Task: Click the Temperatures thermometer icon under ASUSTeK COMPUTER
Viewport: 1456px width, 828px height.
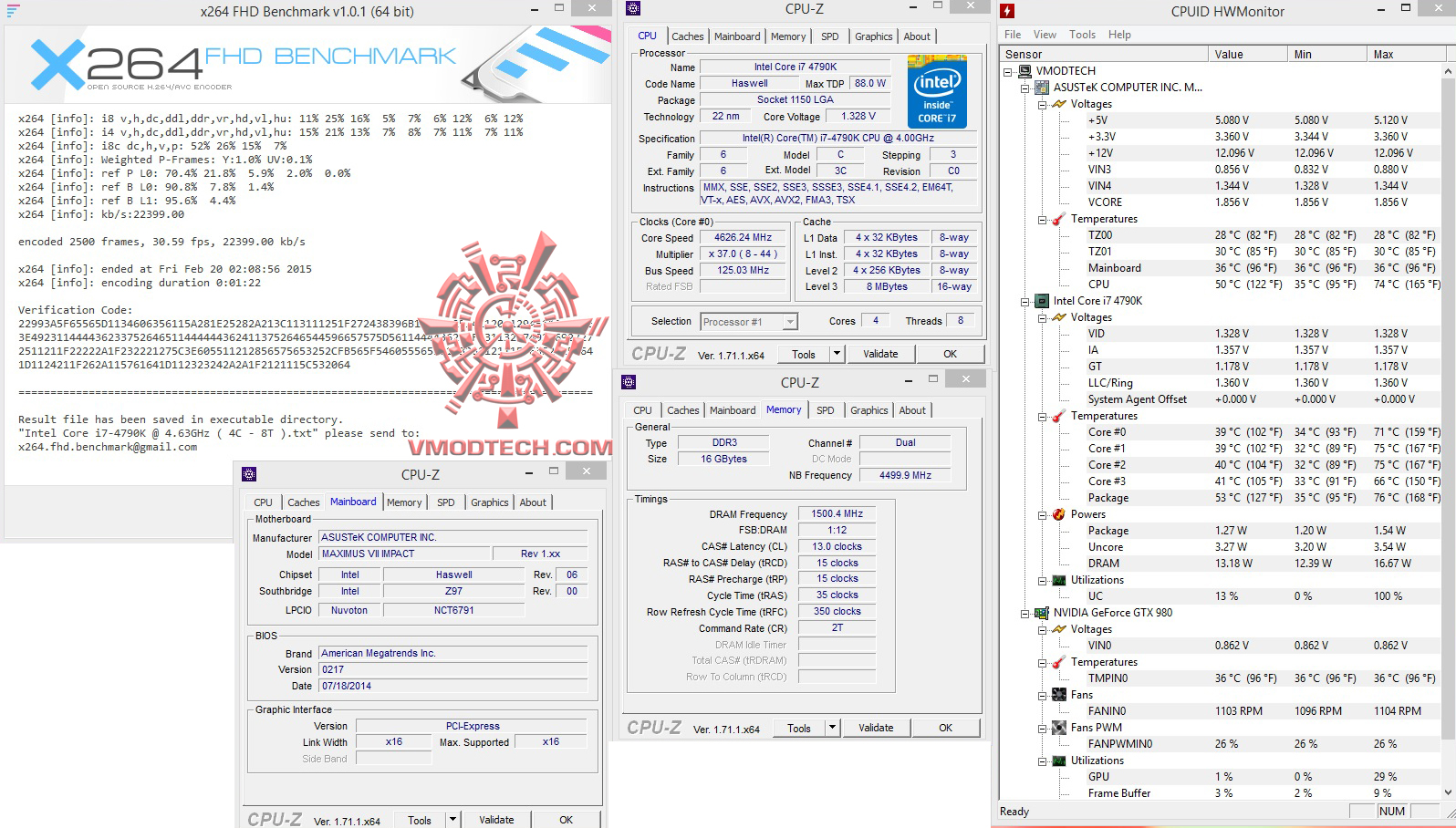Action: pos(1058,219)
